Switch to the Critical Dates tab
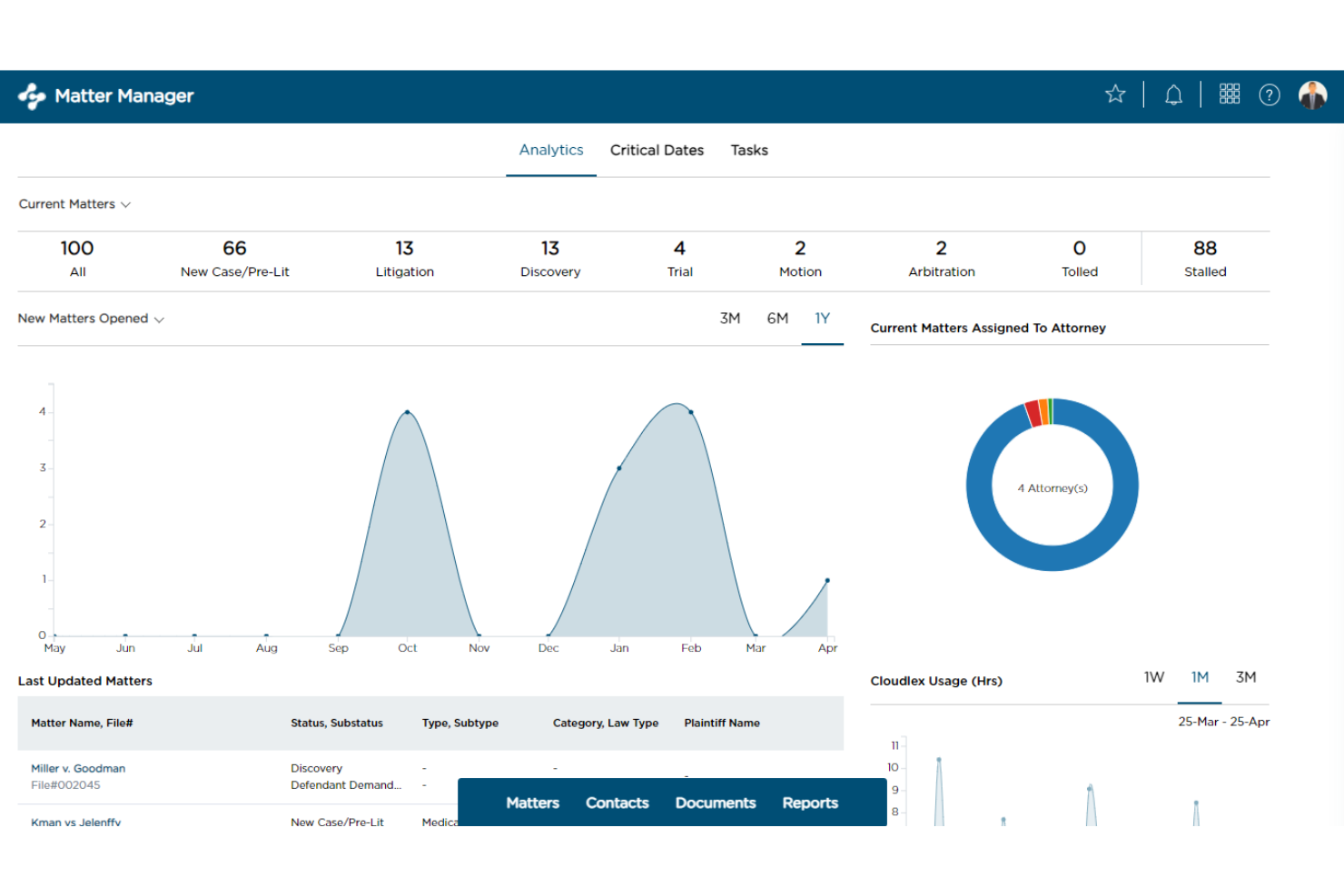 [657, 150]
